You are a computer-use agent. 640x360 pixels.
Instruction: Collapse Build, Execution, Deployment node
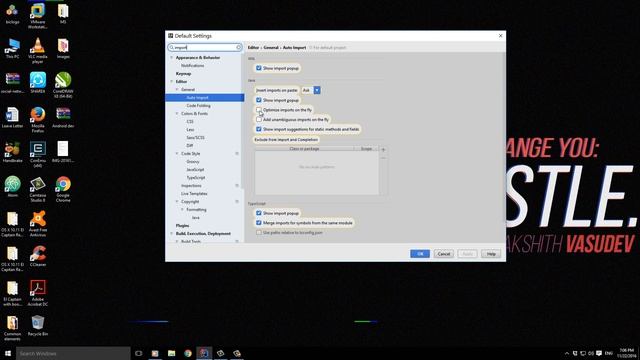pos(171,233)
